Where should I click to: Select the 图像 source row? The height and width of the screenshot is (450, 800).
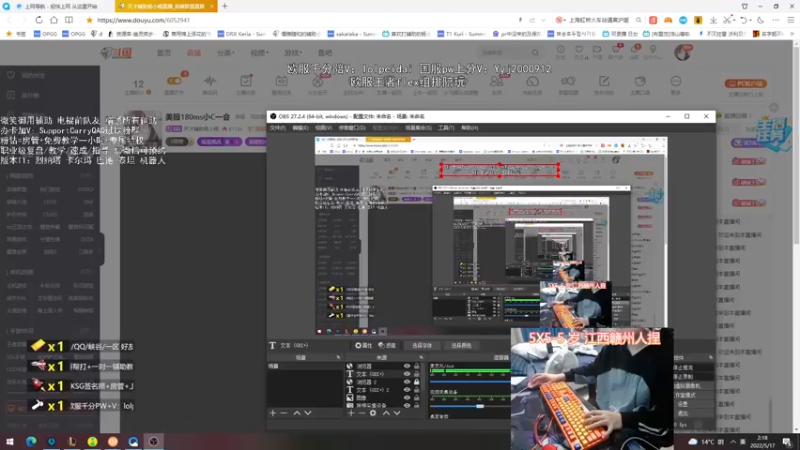click(384, 397)
